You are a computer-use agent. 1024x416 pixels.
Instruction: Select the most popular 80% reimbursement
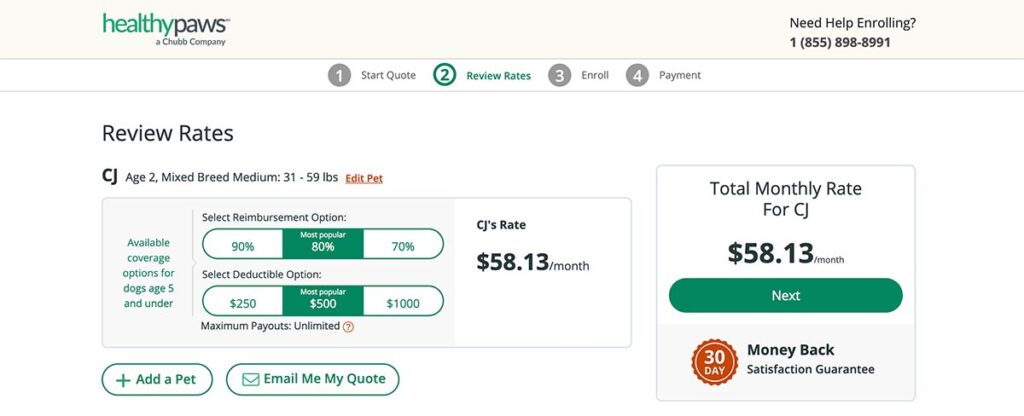point(323,244)
